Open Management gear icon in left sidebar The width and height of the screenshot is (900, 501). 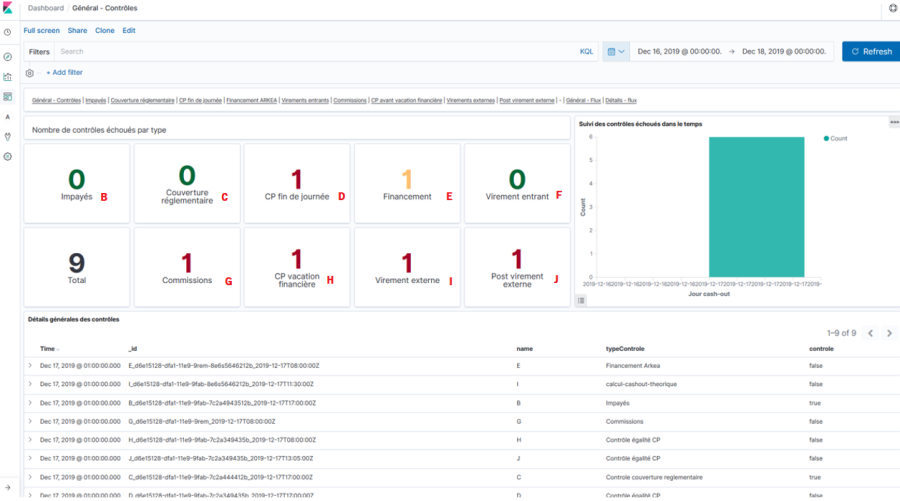[8, 157]
